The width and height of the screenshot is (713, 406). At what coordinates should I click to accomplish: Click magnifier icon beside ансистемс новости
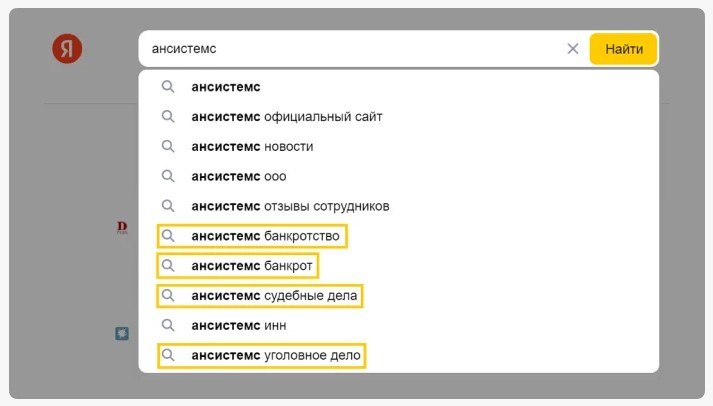click(168, 146)
